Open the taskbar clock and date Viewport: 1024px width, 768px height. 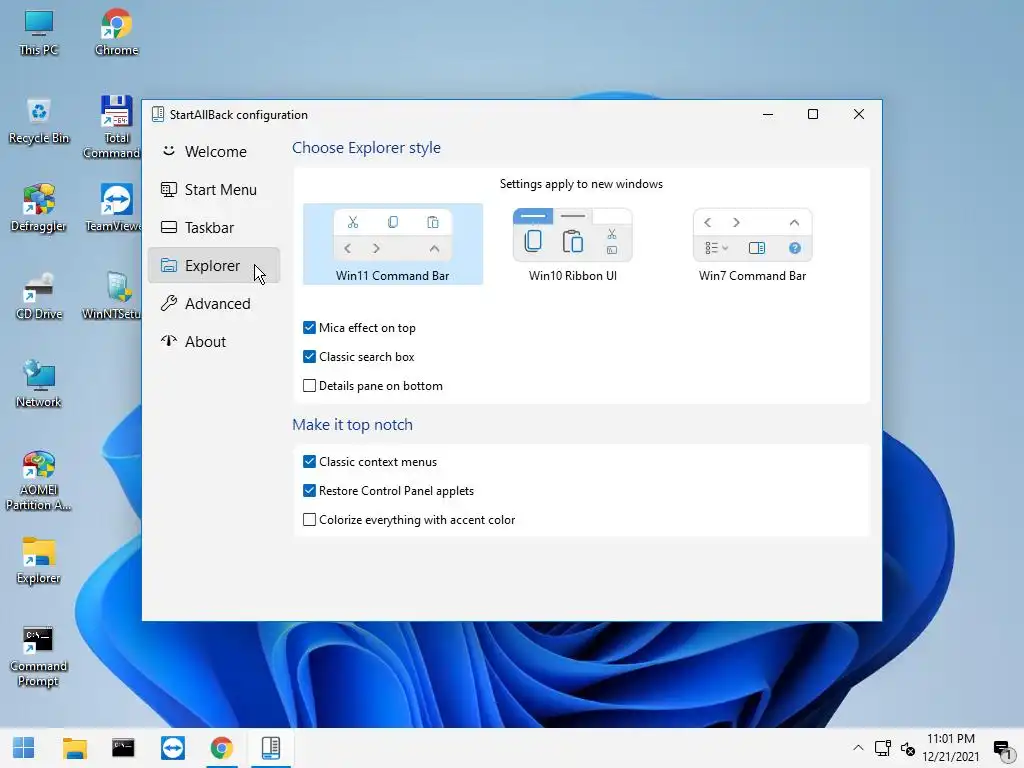951,748
